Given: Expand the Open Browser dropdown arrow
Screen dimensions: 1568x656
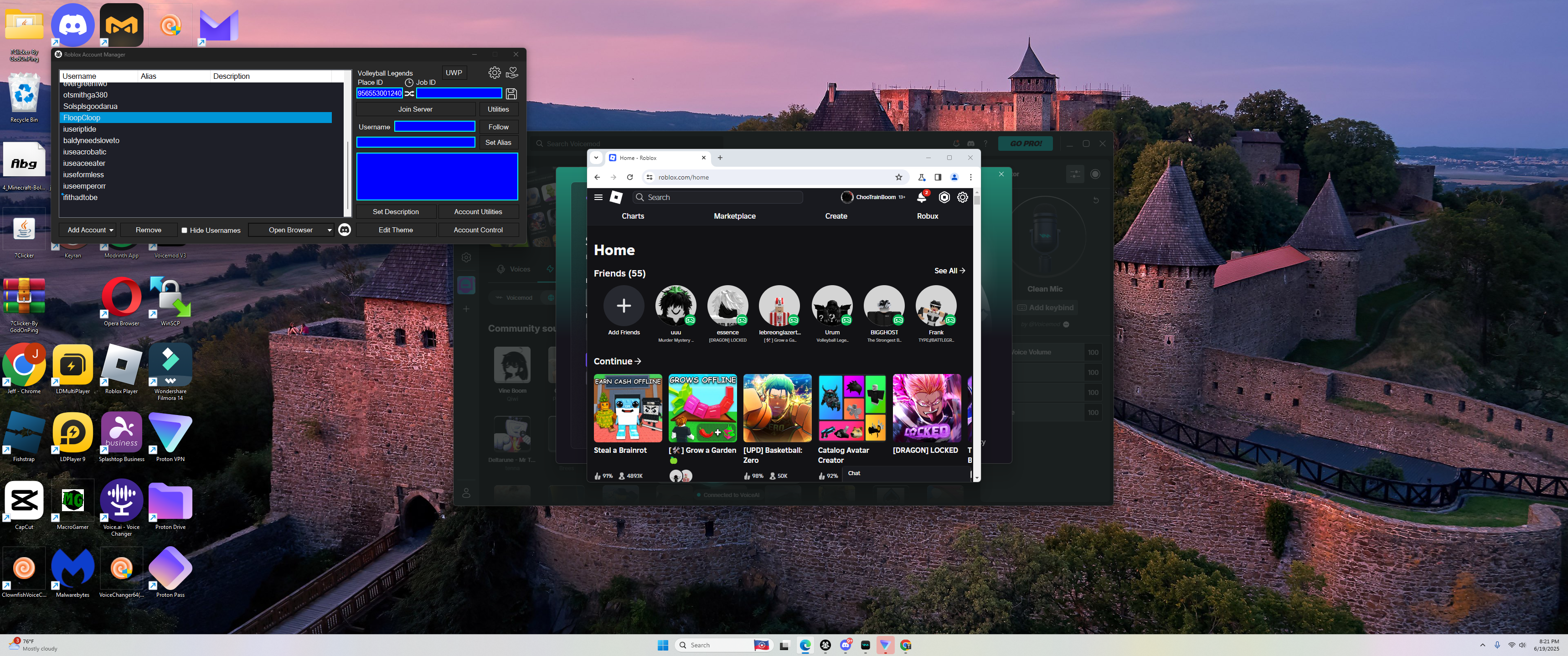Looking at the screenshot, I should point(329,231).
